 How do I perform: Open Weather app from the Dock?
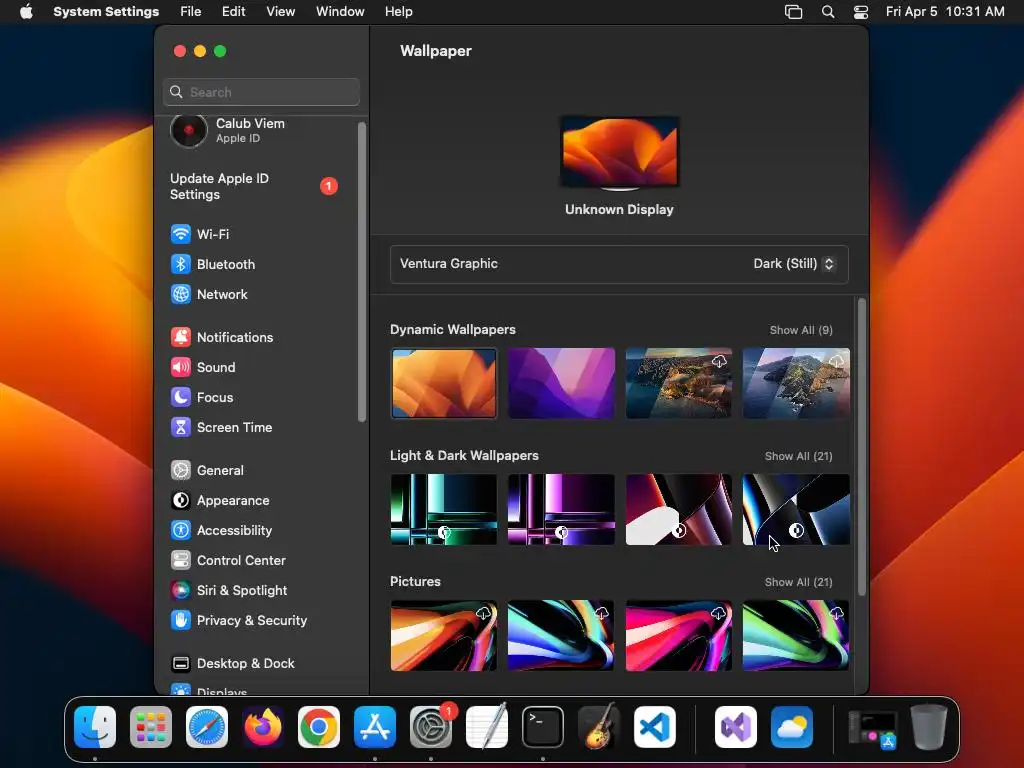pos(792,727)
